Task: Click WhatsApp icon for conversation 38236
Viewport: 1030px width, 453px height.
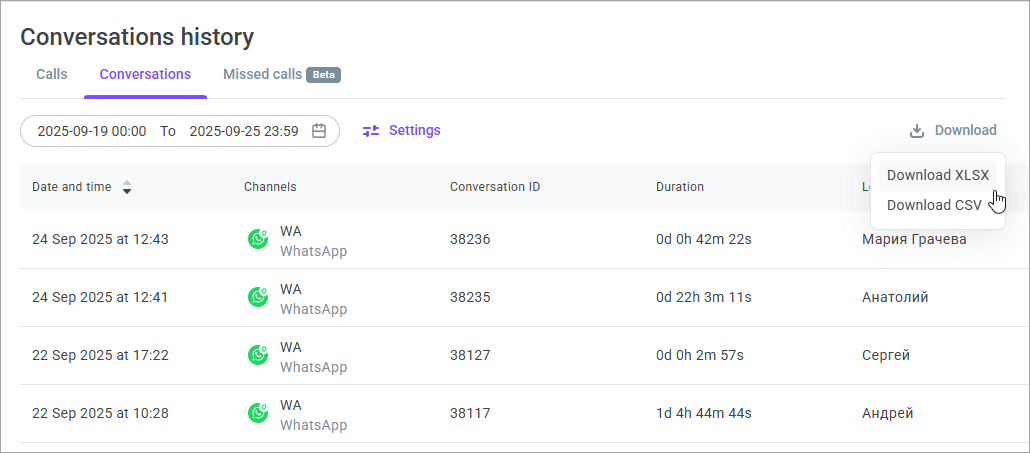Action: point(258,240)
